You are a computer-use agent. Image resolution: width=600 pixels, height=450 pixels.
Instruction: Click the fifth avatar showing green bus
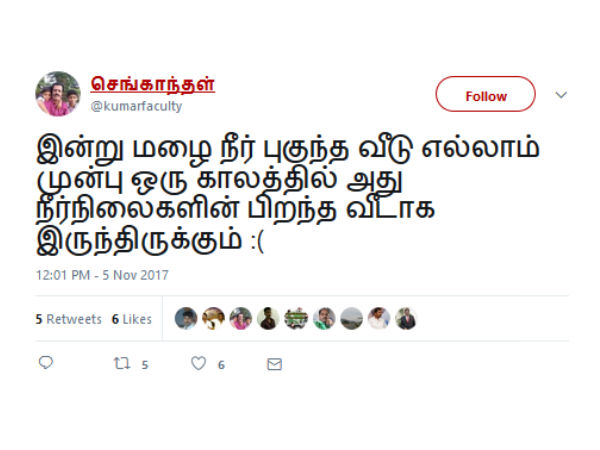(x=296, y=318)
